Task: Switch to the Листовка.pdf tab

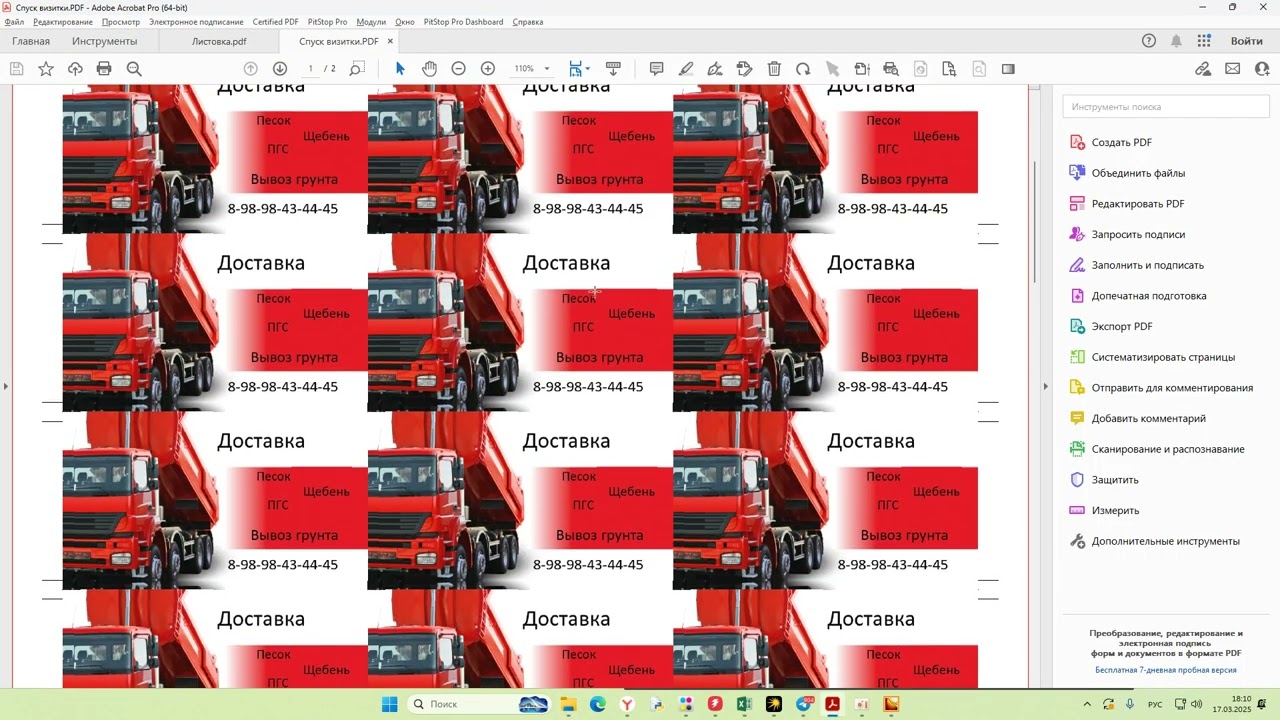Action: coord(219,42)
